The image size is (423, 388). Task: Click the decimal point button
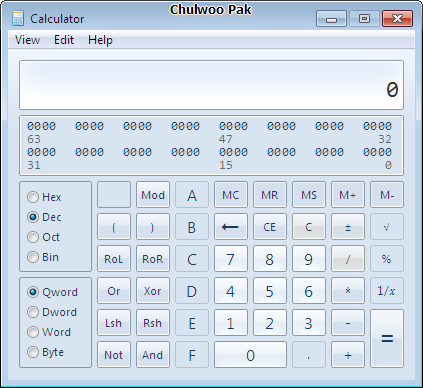pyautogui.click(x=309, y=355)
